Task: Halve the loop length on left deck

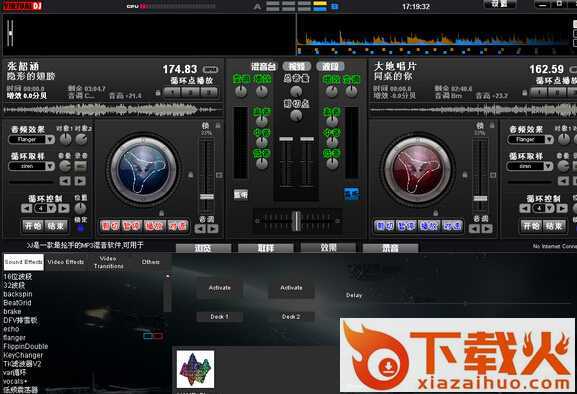Action: pos(26,209)
